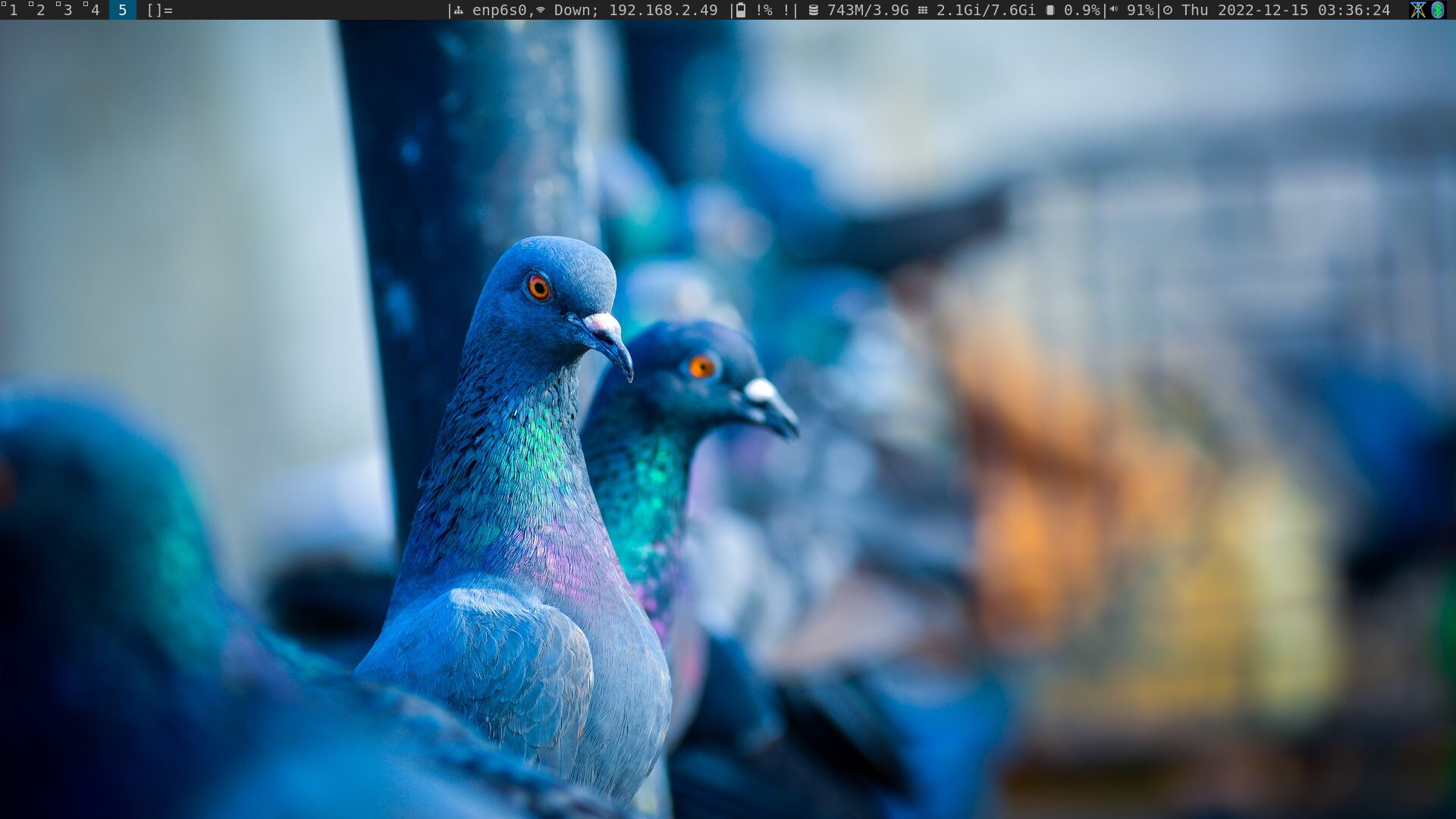Click the []= tiling layout symbol

159,10
